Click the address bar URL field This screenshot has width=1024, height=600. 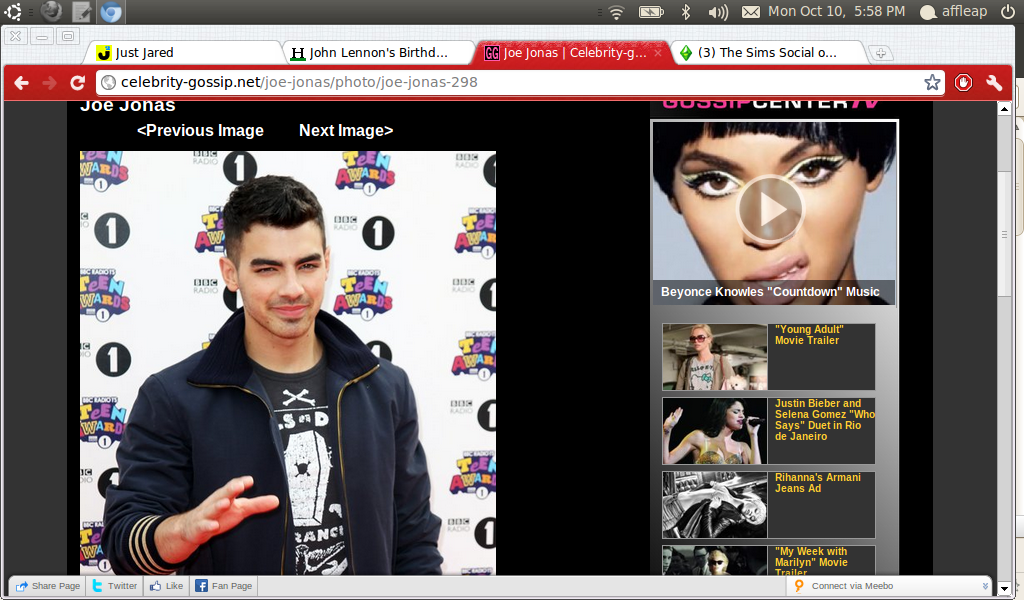click(520, 82)
